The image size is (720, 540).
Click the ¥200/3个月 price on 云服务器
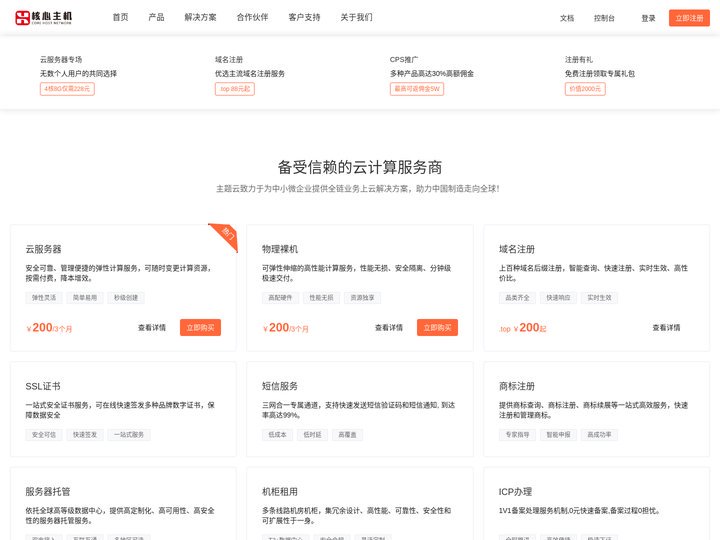49,327
